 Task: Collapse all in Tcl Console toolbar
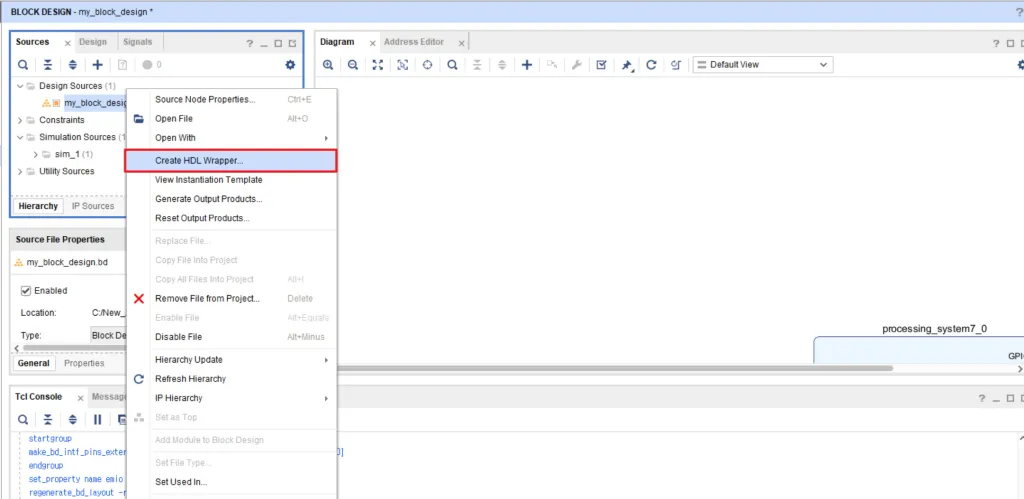click(48, 419)
